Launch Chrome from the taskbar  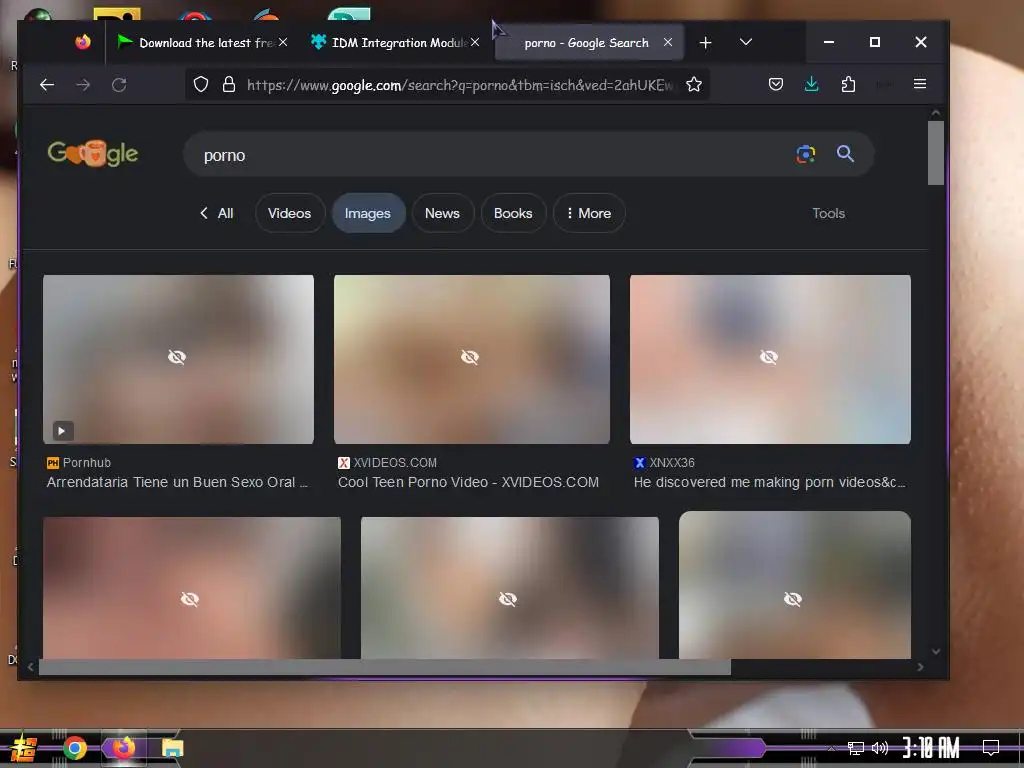(75, 748)
